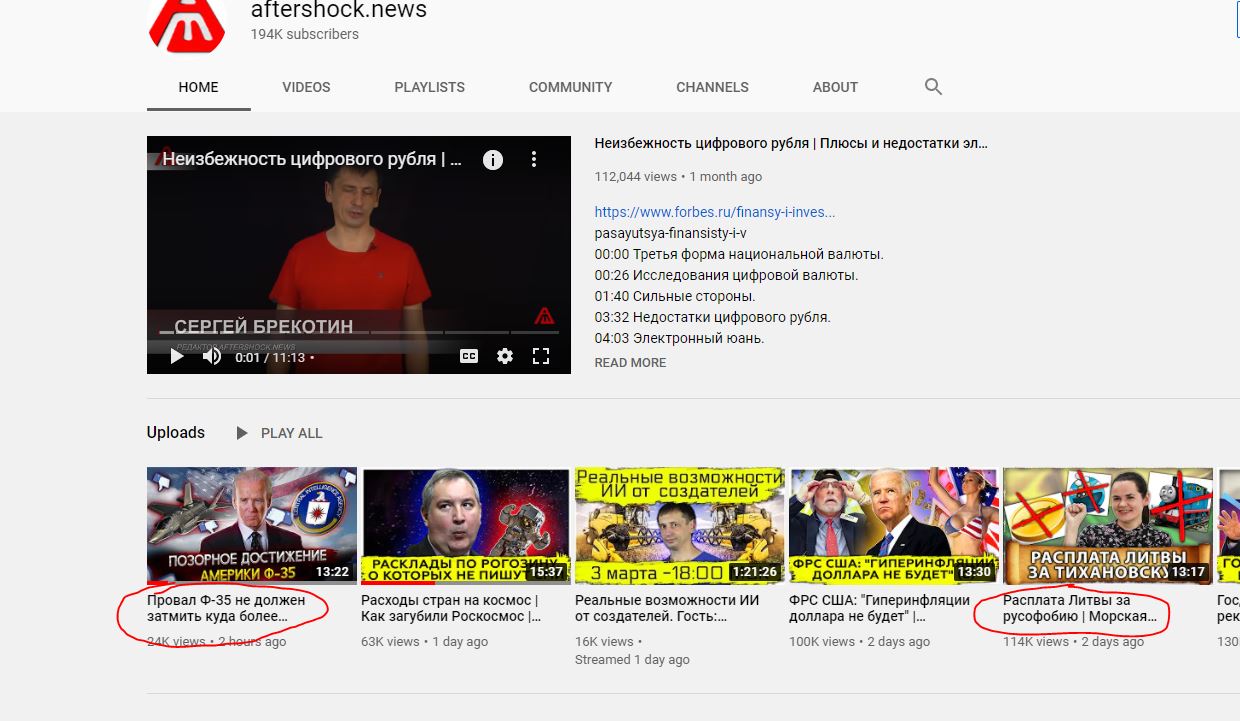The height and width of the screenshot is (721, 1240).
Task: Click the aftershock.news channel avatar logo
Action: pyautogui.click(x=189, y=24)
